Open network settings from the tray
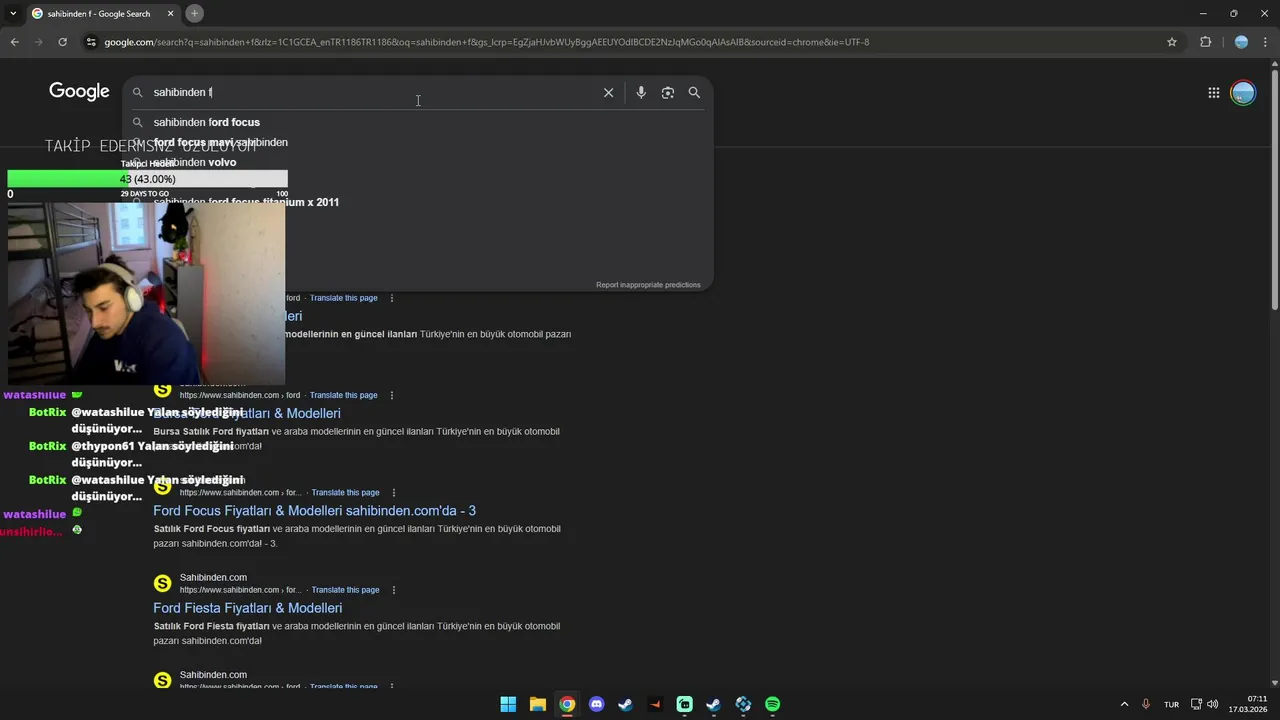 click(x=1196, y=704)
